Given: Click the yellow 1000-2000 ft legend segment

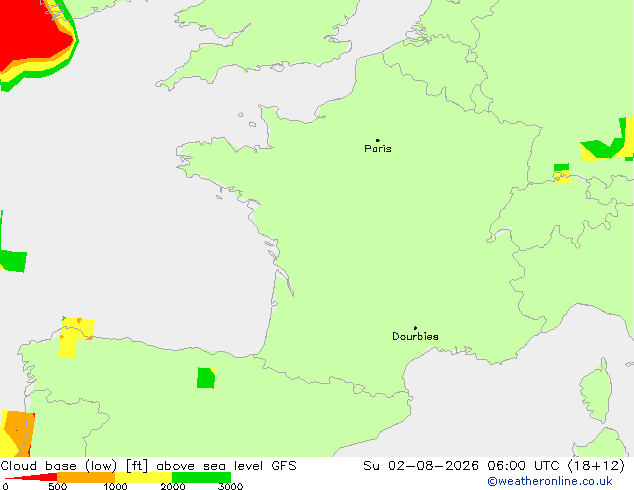Looking at the screenshot, I should point(144,477).
